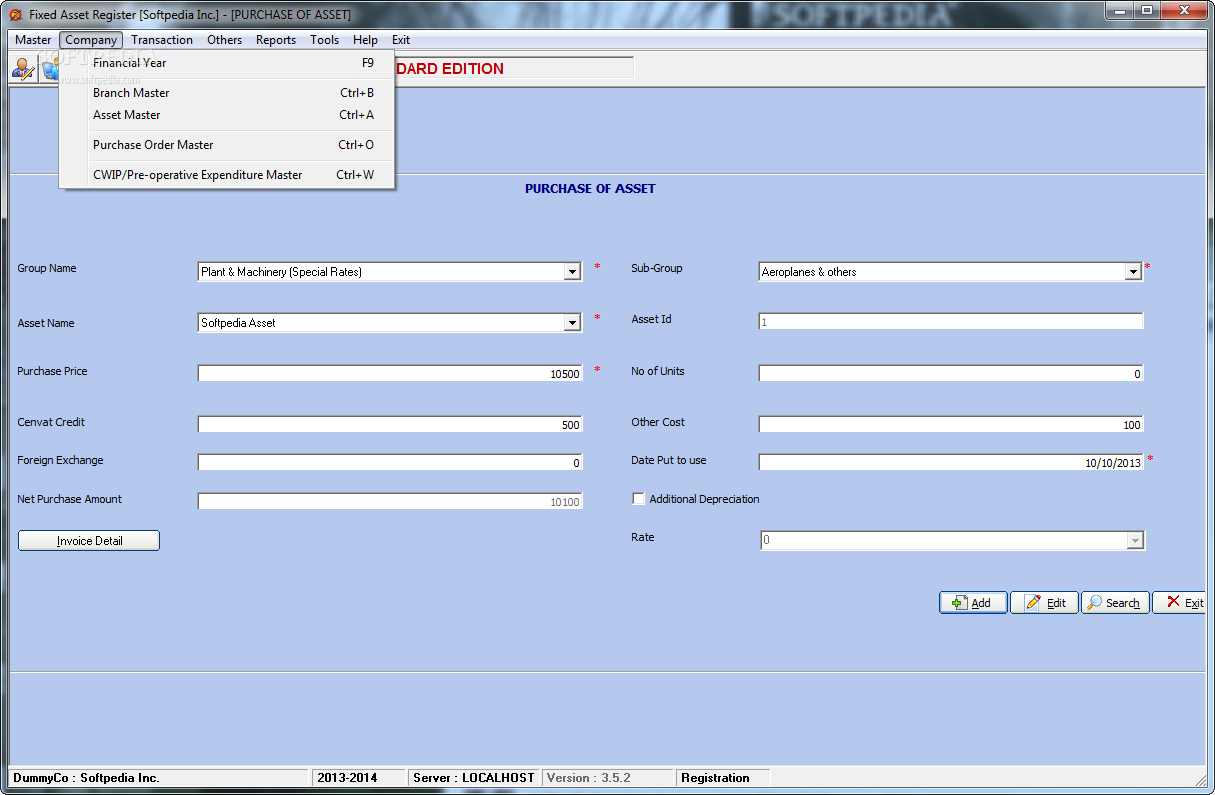
Task: Click the Date Put to use field
Action: 951,463
